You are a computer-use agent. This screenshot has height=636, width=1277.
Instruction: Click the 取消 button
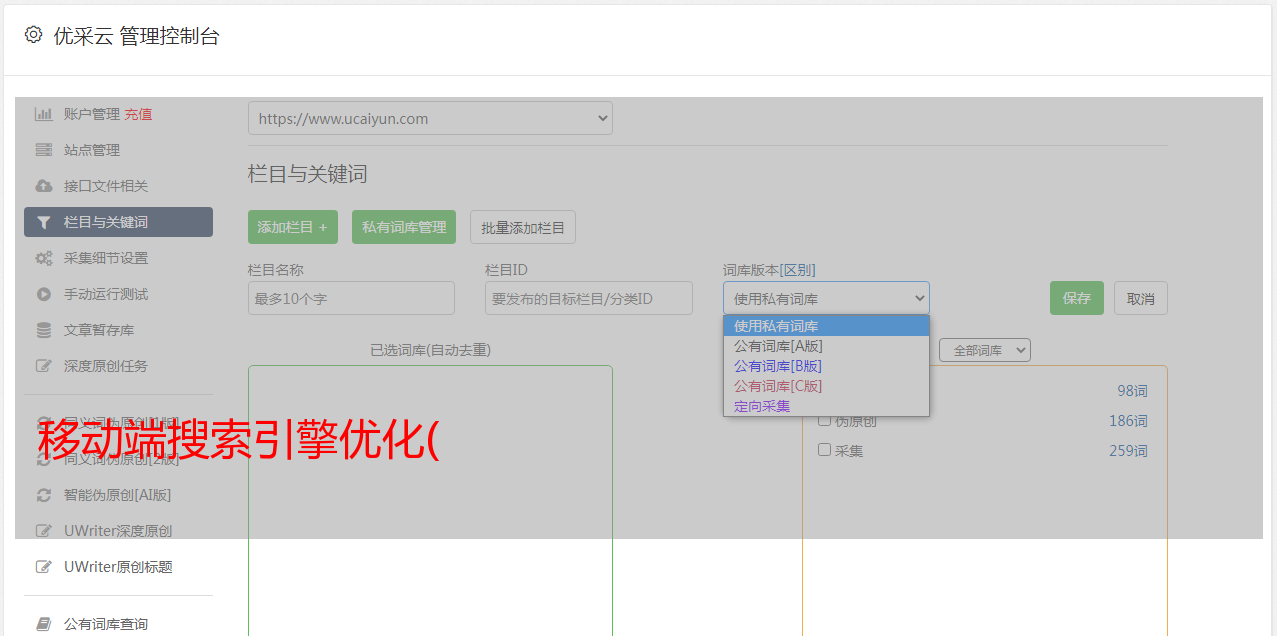coord(1141,298)
